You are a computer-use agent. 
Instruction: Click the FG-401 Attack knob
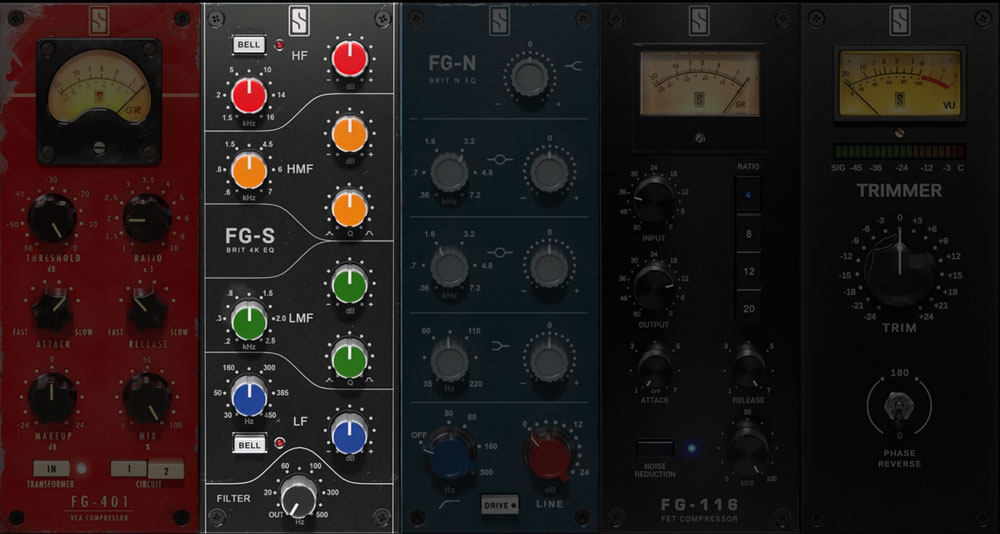pyautogui.click(x=52, y=308)
